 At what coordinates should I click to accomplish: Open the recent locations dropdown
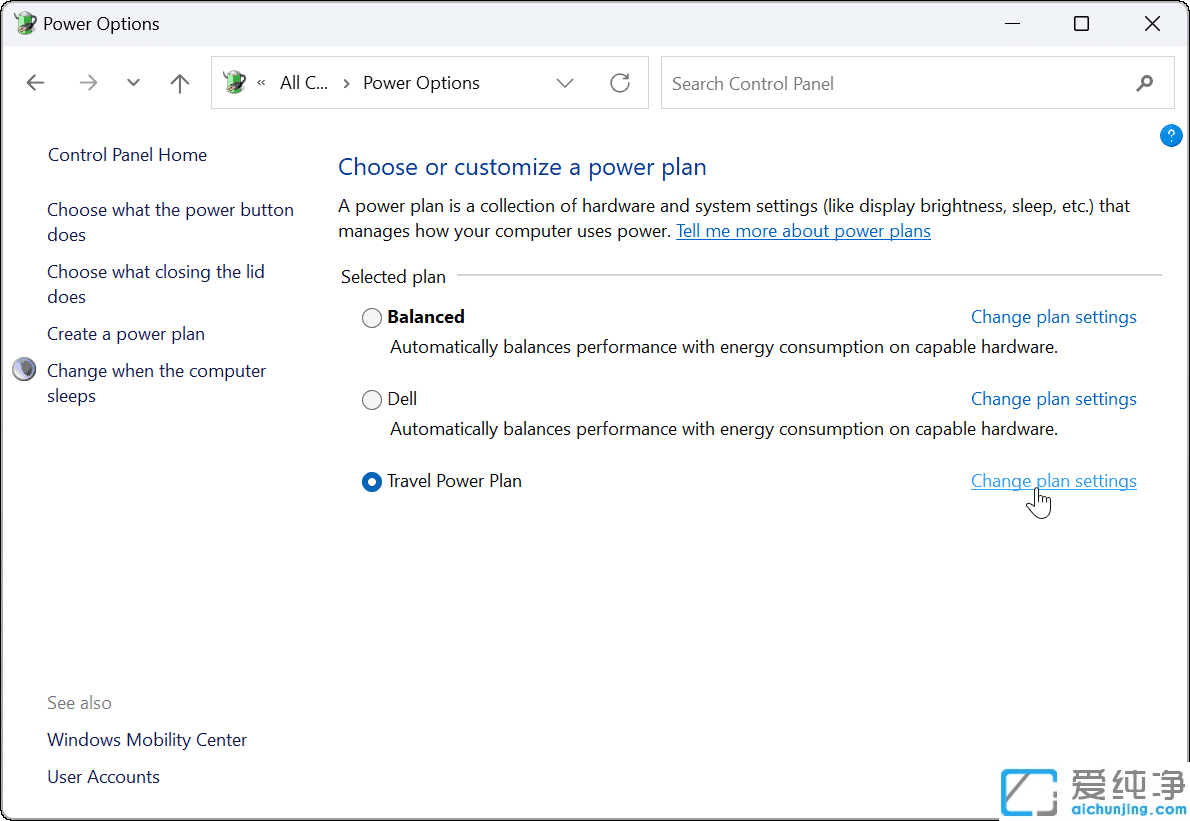click(x=133, y=83)
